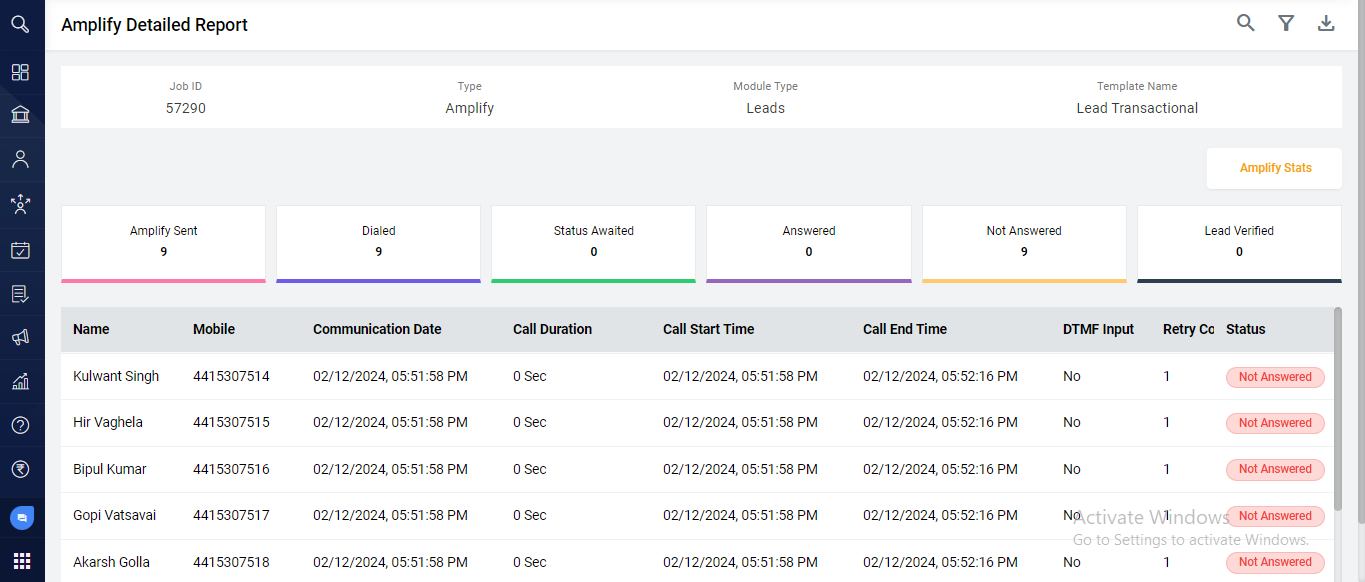Image resolution: width=1365 pixels, height=582 pixels.
Task: Click the Amplify Stats button
Action: click(1275, 168)
